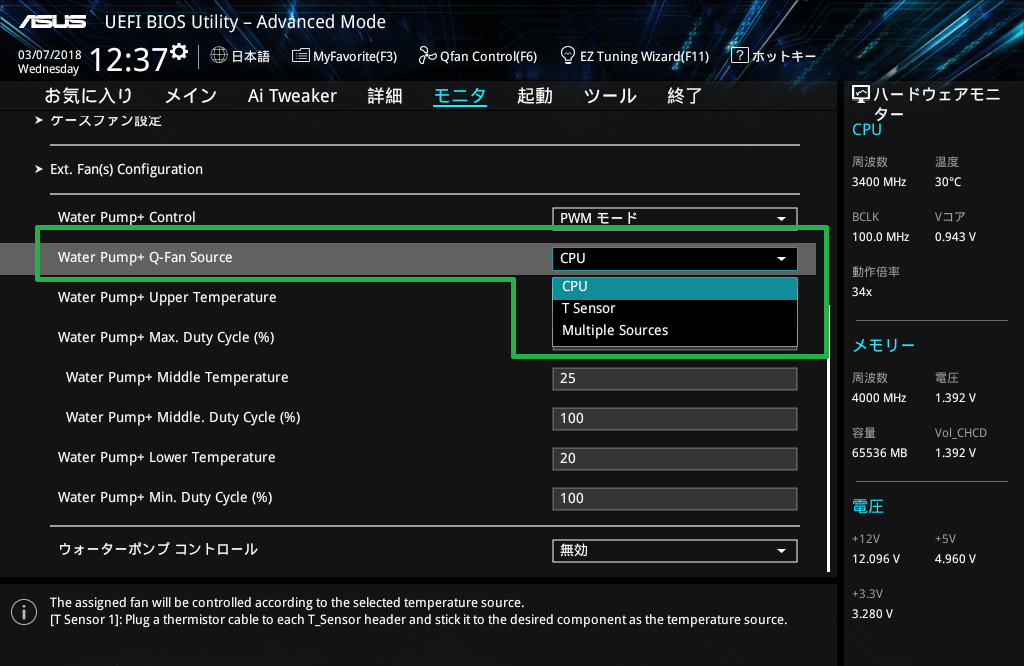Viewport: 1024px width, 666px height.
Task: Click the hotkey question mark icon
Action: (739, 56)
